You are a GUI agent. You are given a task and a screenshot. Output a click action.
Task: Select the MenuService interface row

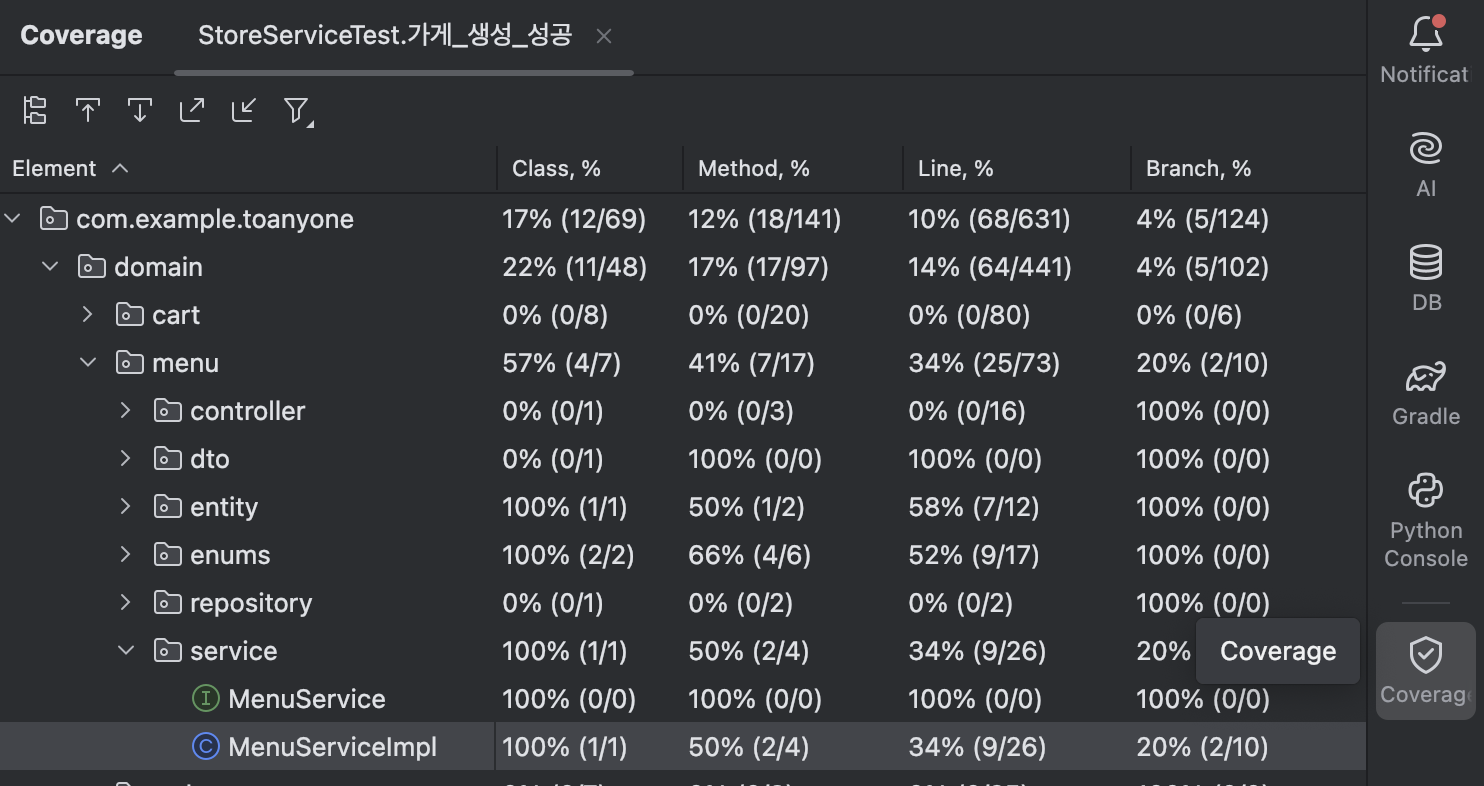coord(306,698)
